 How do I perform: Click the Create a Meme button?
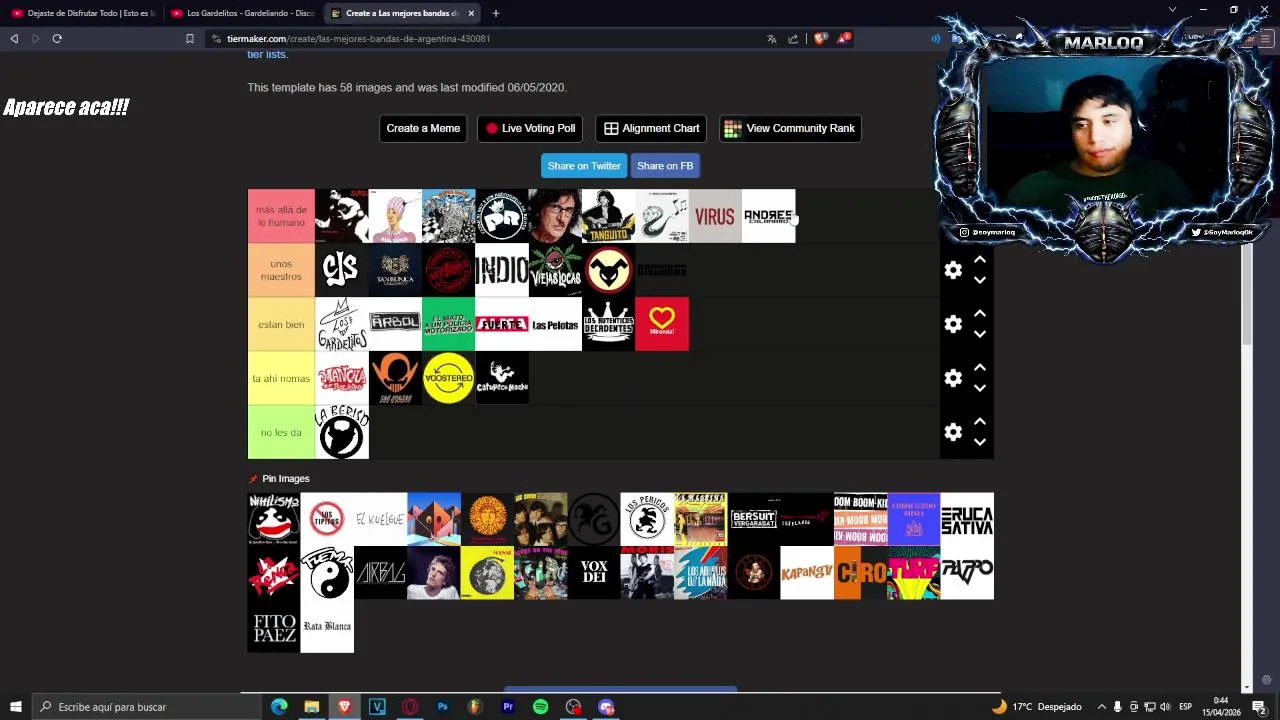423,128
